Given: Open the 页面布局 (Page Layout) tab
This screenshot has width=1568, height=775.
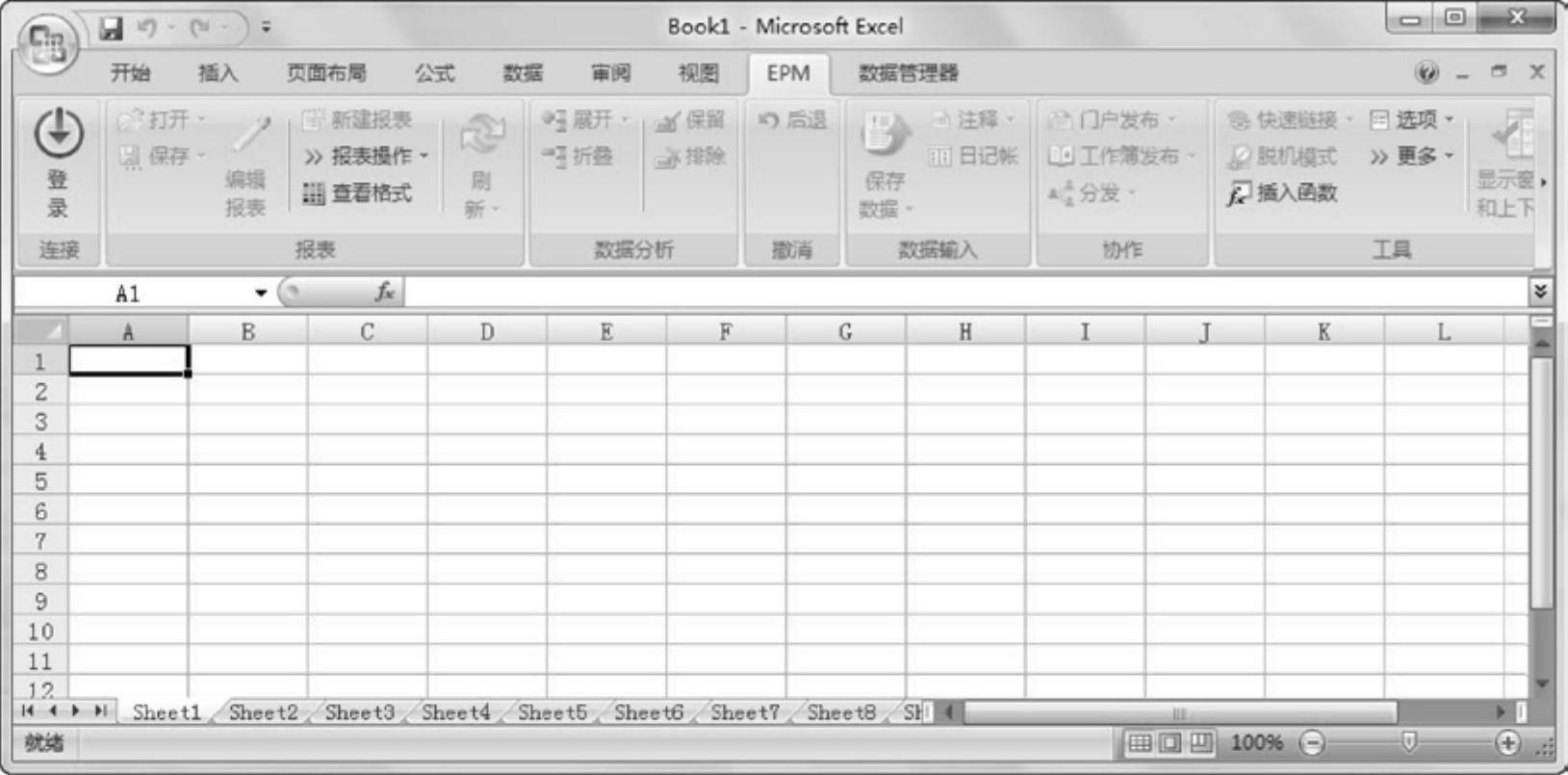Looking at the screenshot, I should coord(326,73).
